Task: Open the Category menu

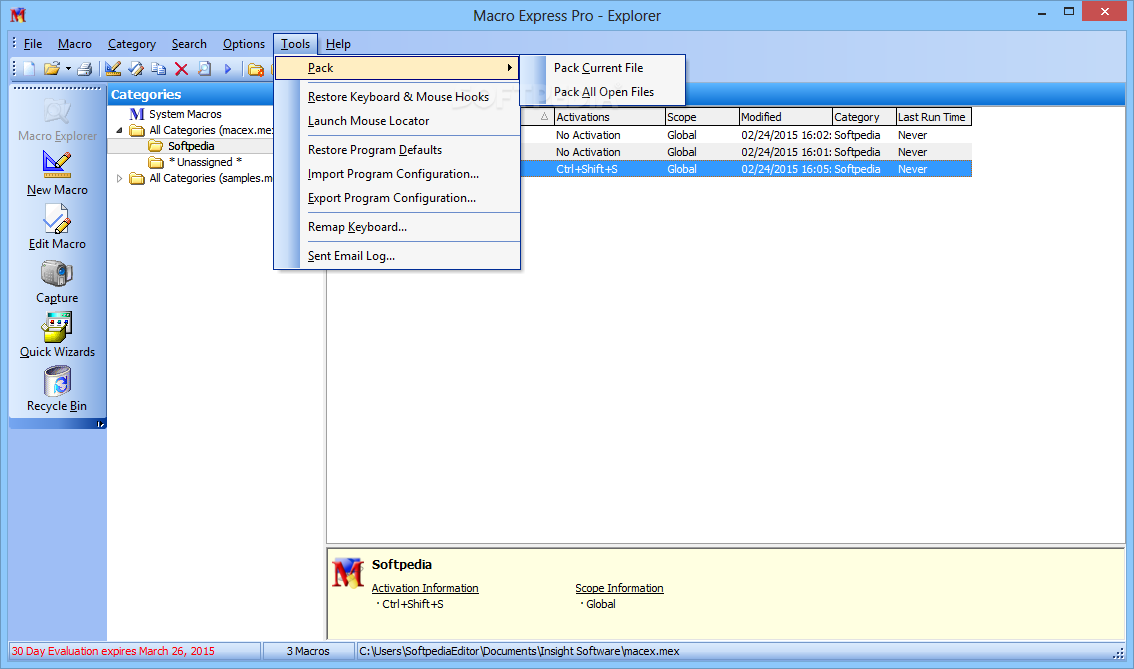Action: (132, 44)
